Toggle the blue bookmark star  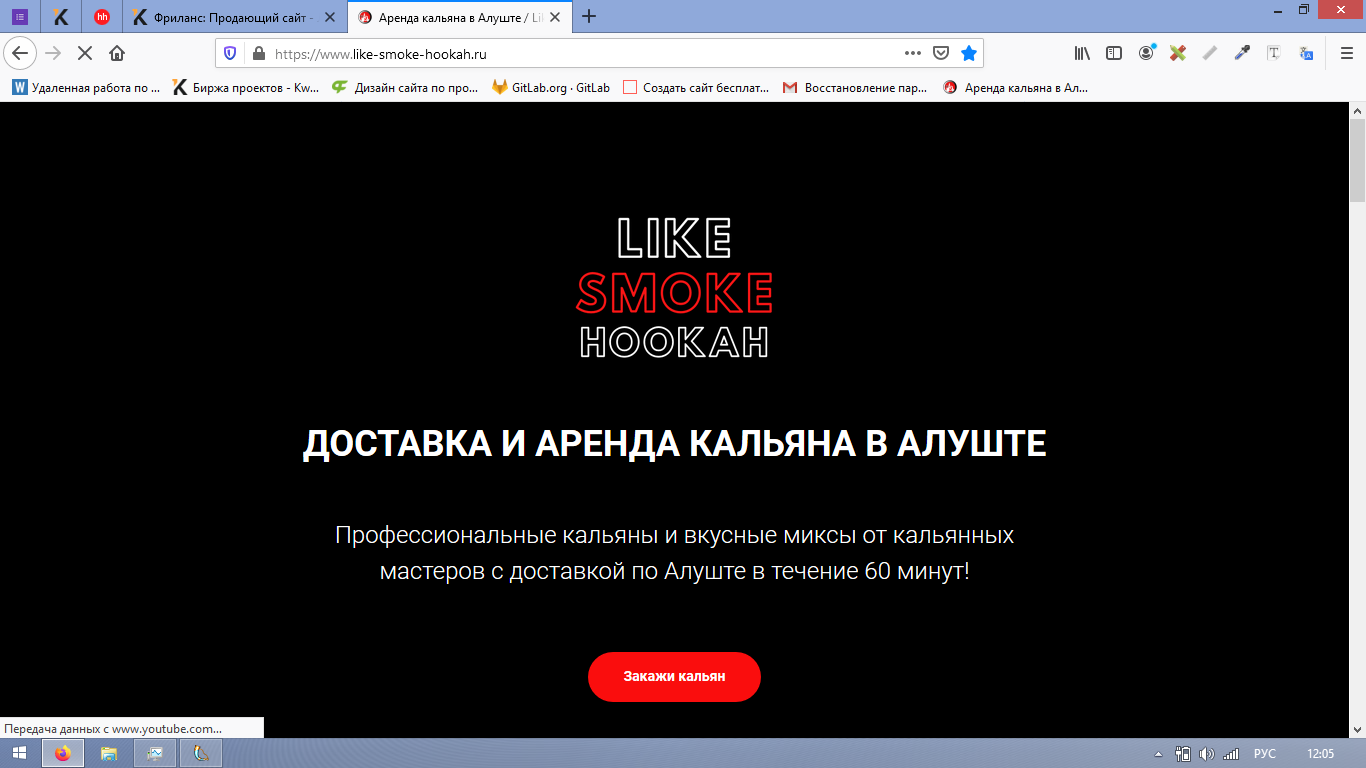[968, 53]
